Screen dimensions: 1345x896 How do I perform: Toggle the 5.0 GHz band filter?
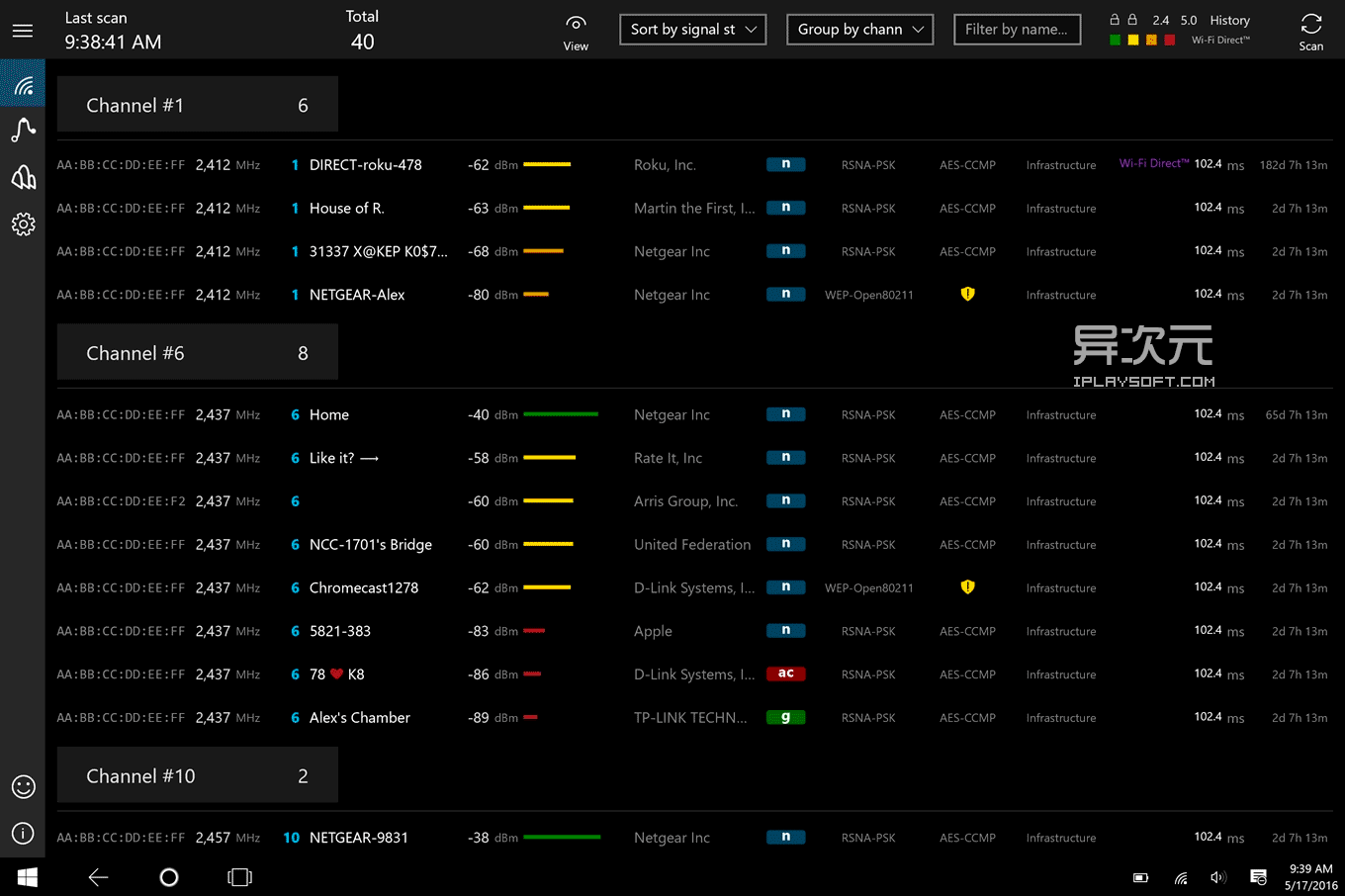click(1189, 20)
